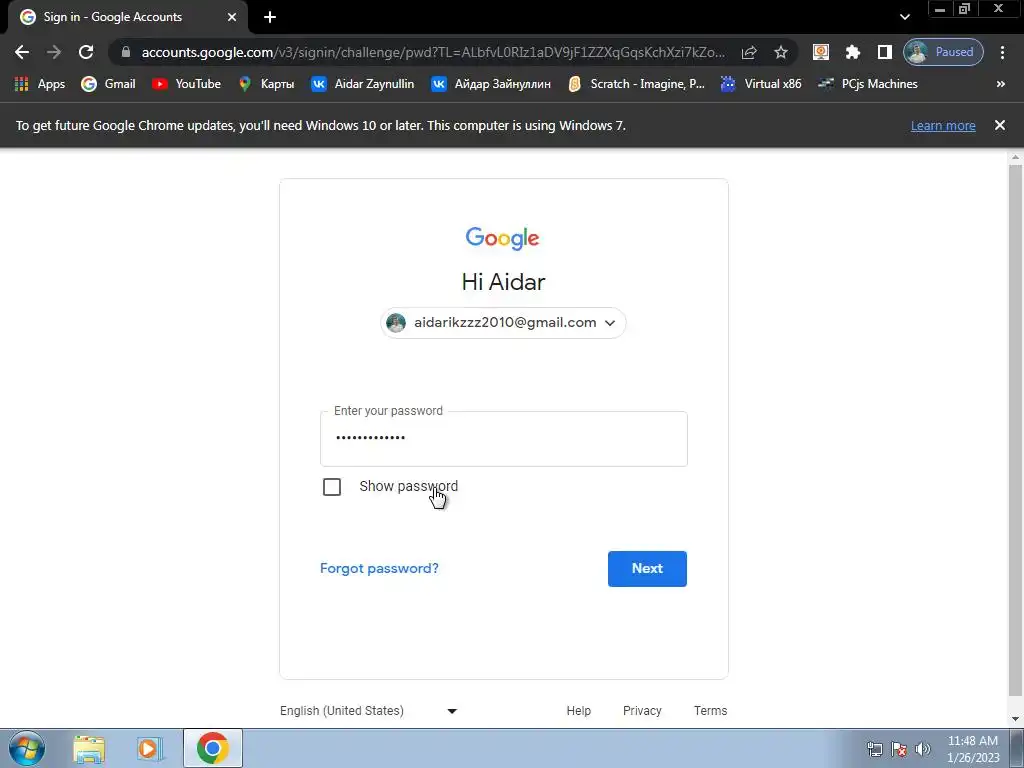This screenshot has width=1024, height=768.
Task: Click the Forgot password? link
Action: tap(379, 568)
